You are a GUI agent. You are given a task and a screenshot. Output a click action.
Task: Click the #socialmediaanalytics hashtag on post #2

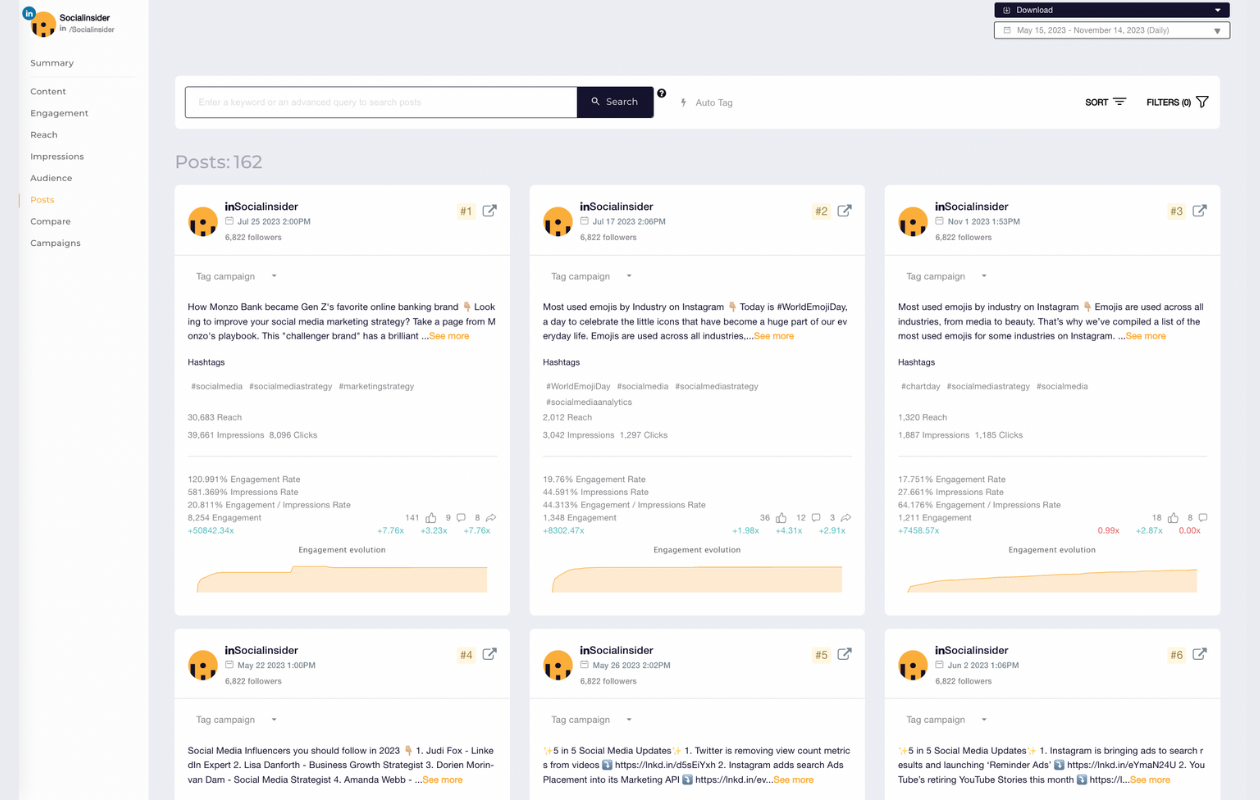tap(589, 402)
